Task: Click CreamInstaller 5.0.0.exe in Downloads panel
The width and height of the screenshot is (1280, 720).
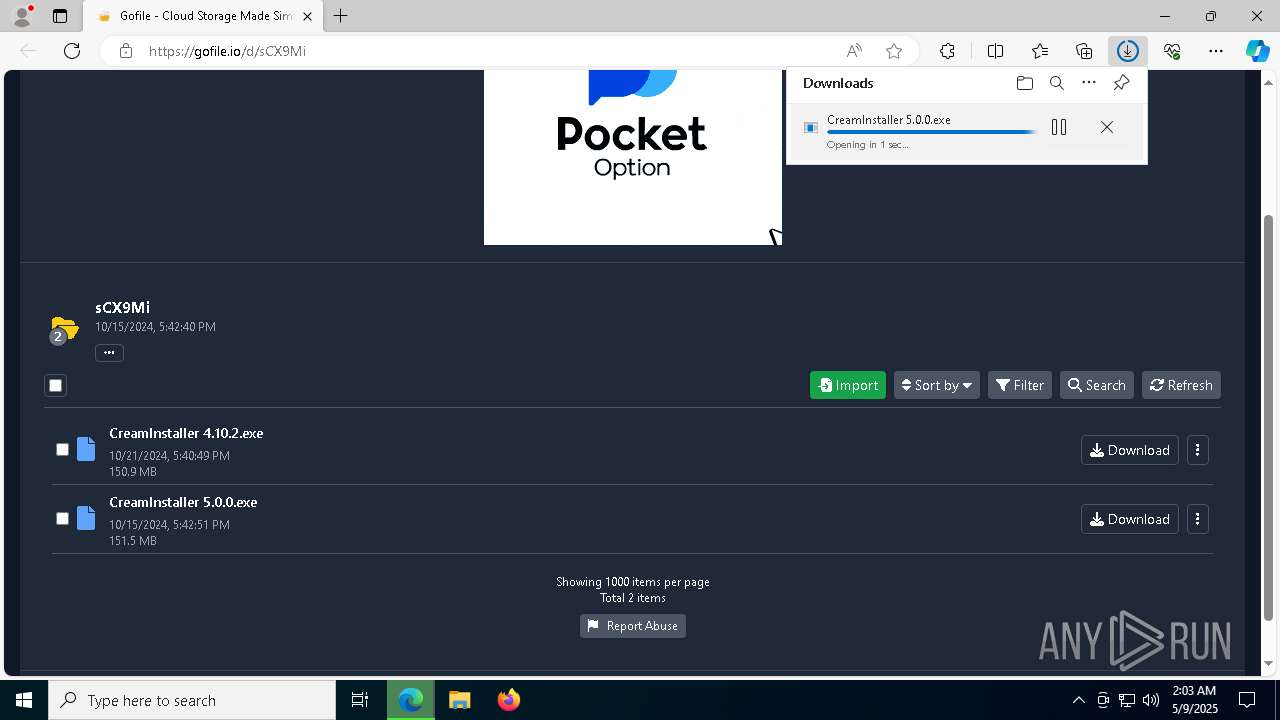Action: coord(889,119)
